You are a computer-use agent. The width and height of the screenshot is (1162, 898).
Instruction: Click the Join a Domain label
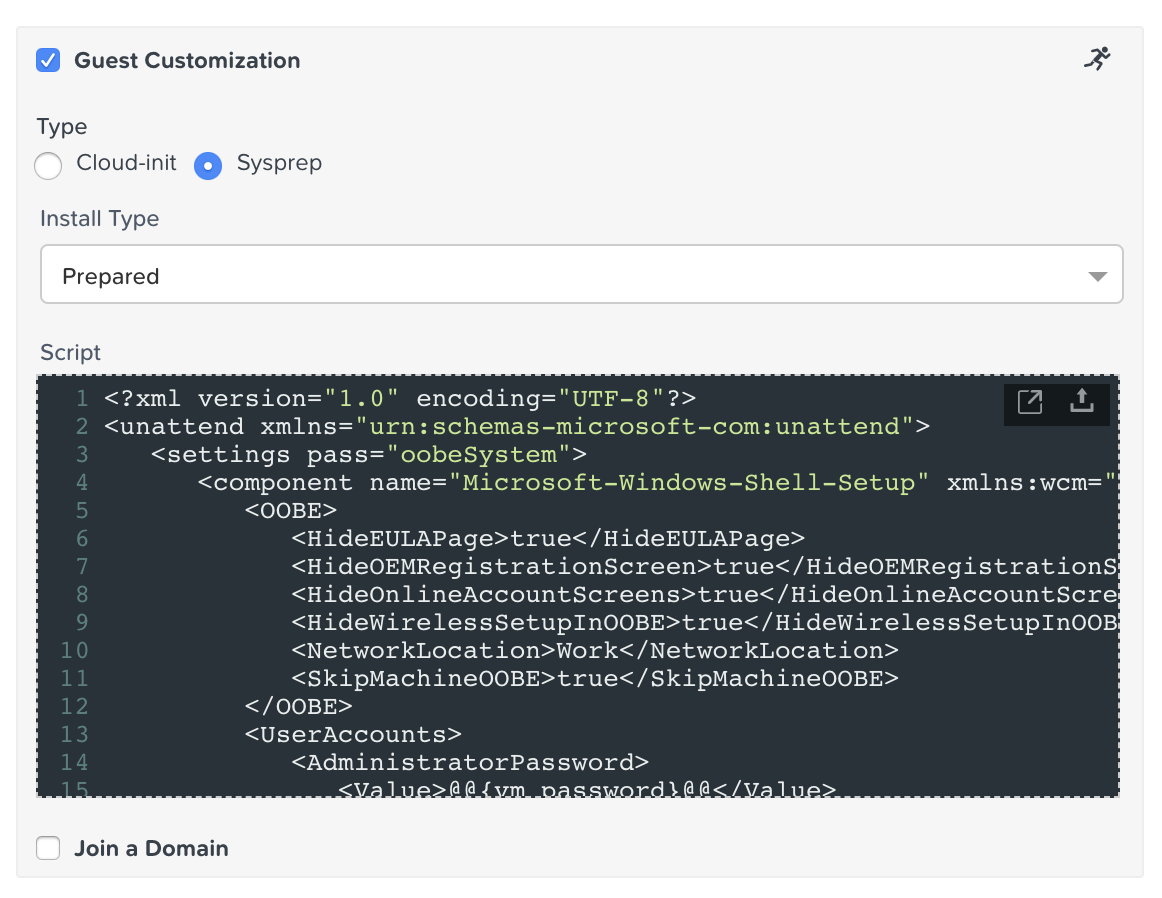[151, 848]
